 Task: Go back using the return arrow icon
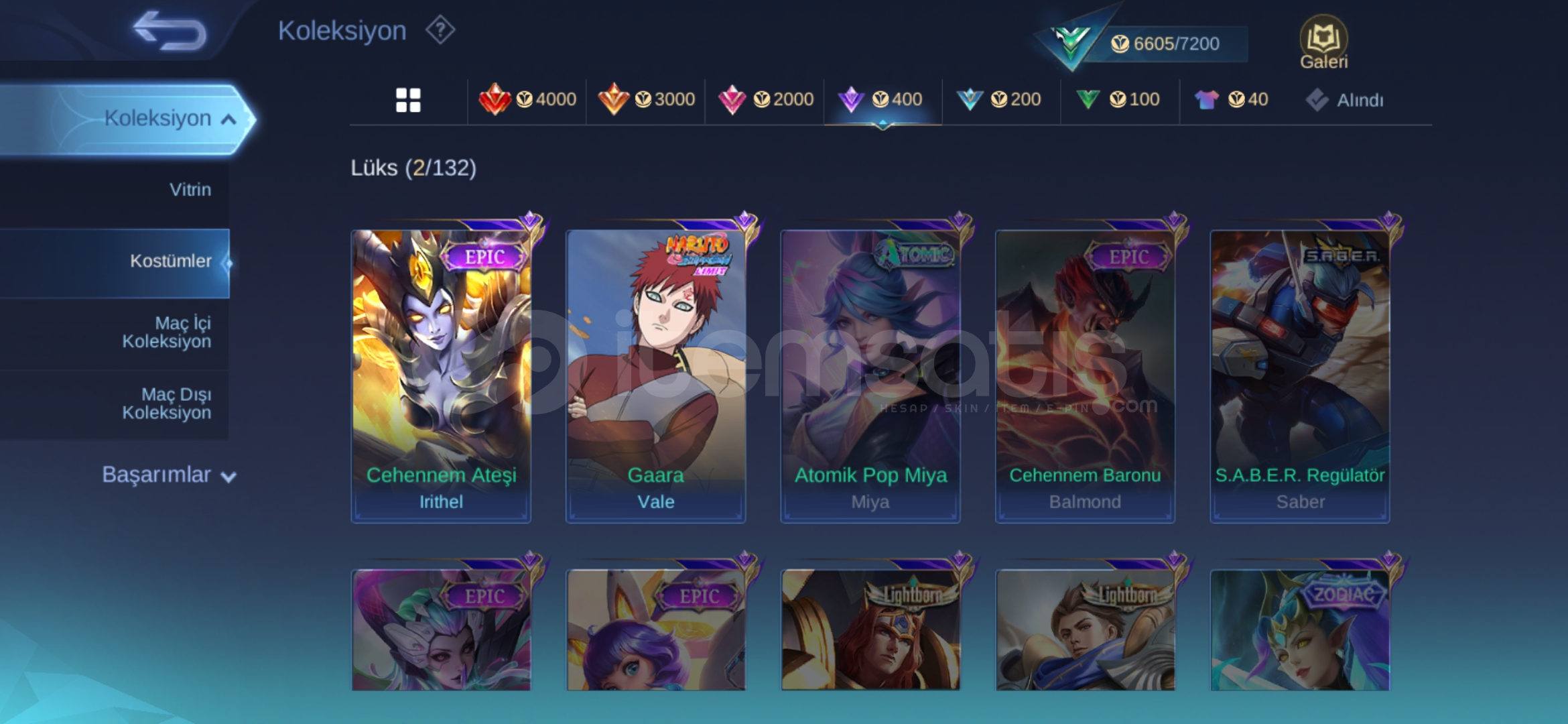coord(169,31)
